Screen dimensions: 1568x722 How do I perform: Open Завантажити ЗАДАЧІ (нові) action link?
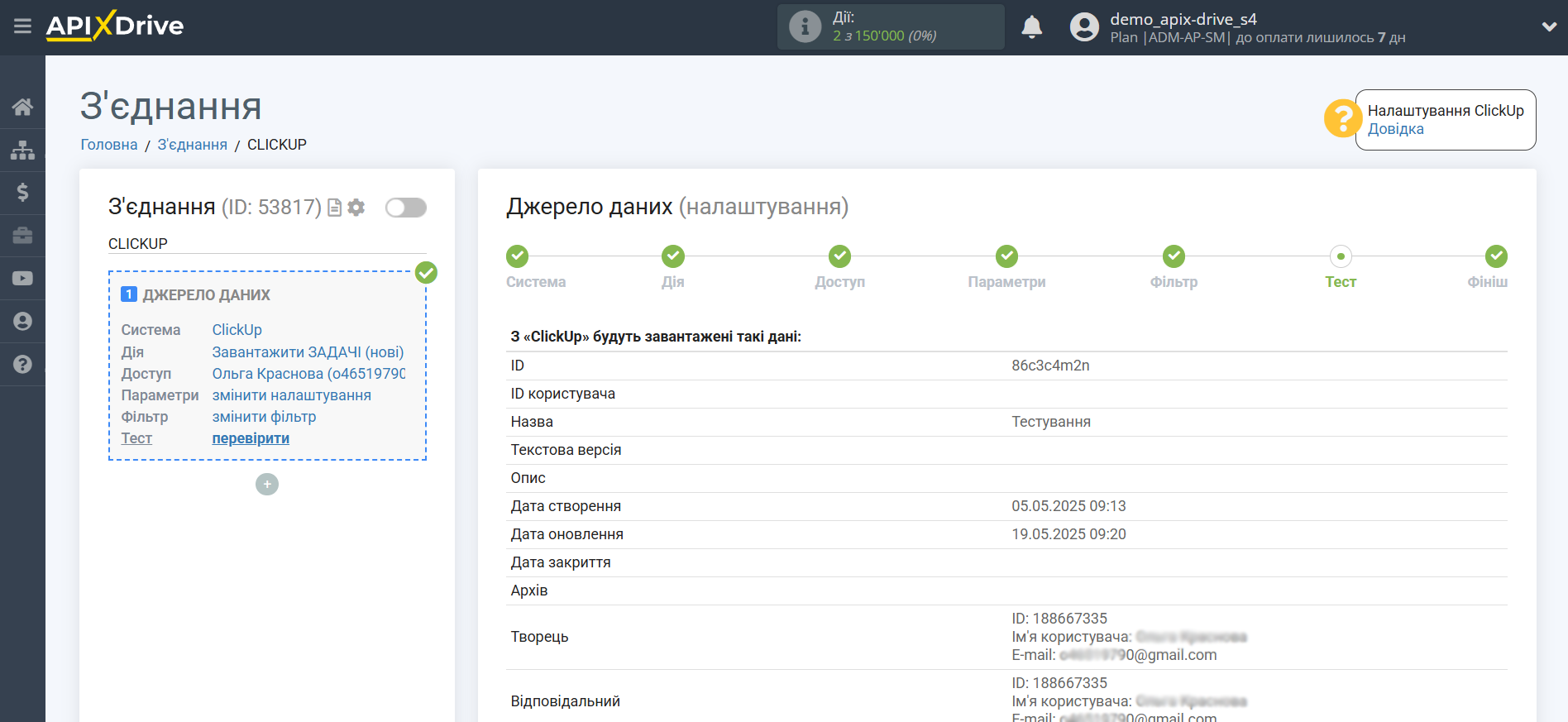(x=308, y=352)
